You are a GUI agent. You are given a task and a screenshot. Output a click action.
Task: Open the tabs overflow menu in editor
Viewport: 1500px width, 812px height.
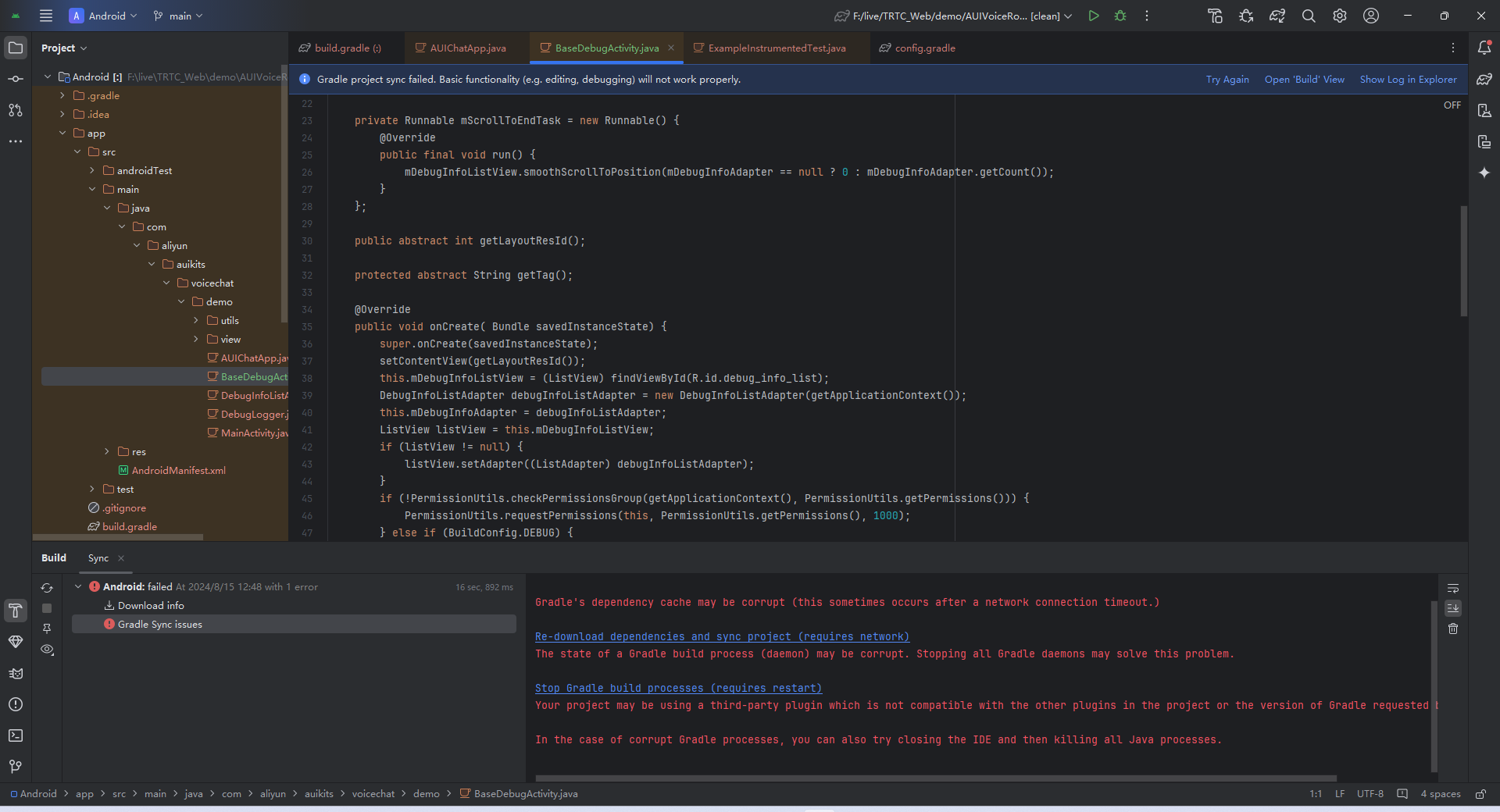[x=1453, y=48]
